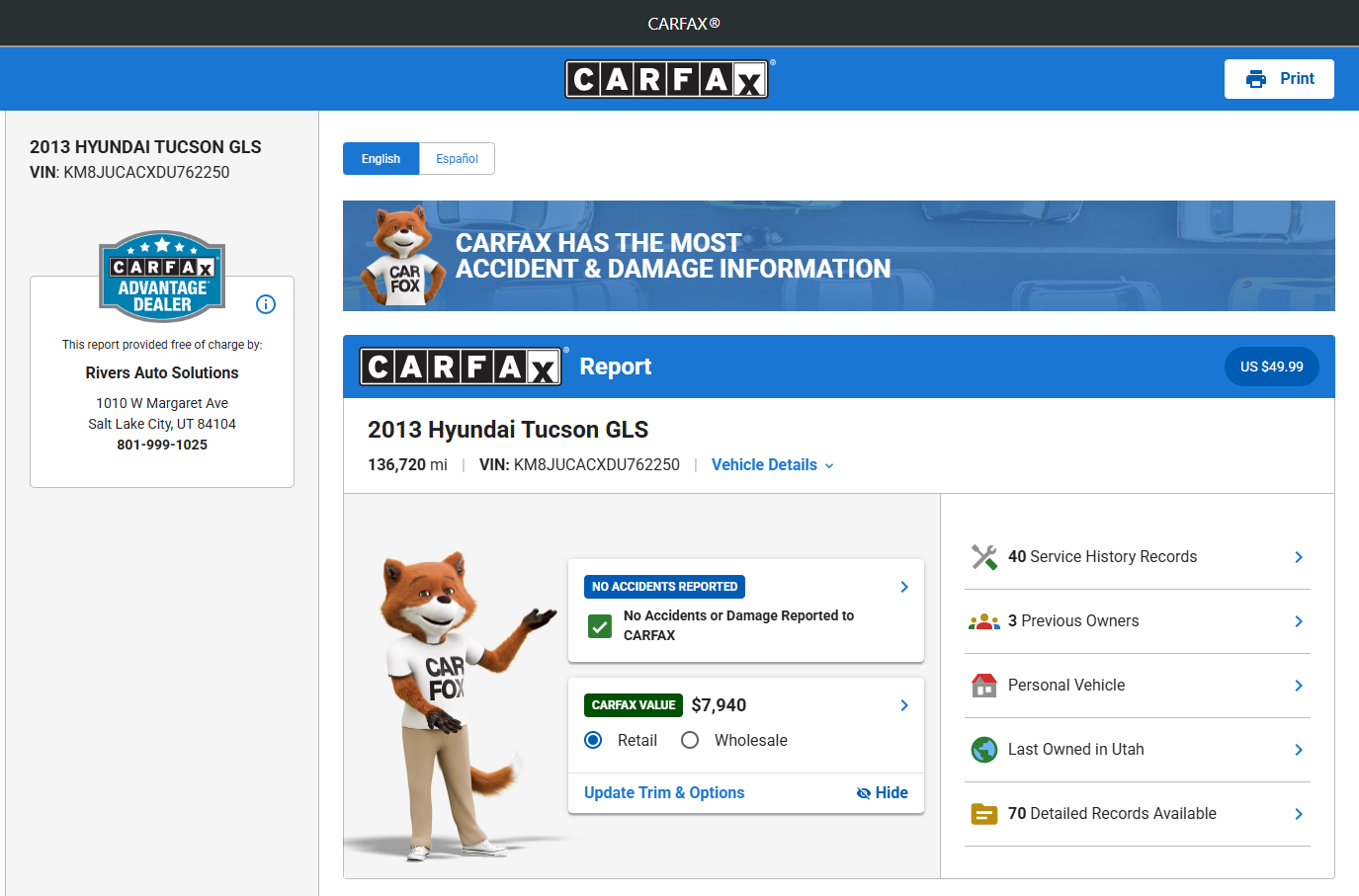Select the Wholesale value radio button
This screenshot has width=1359, height=896.
(690, 740)
